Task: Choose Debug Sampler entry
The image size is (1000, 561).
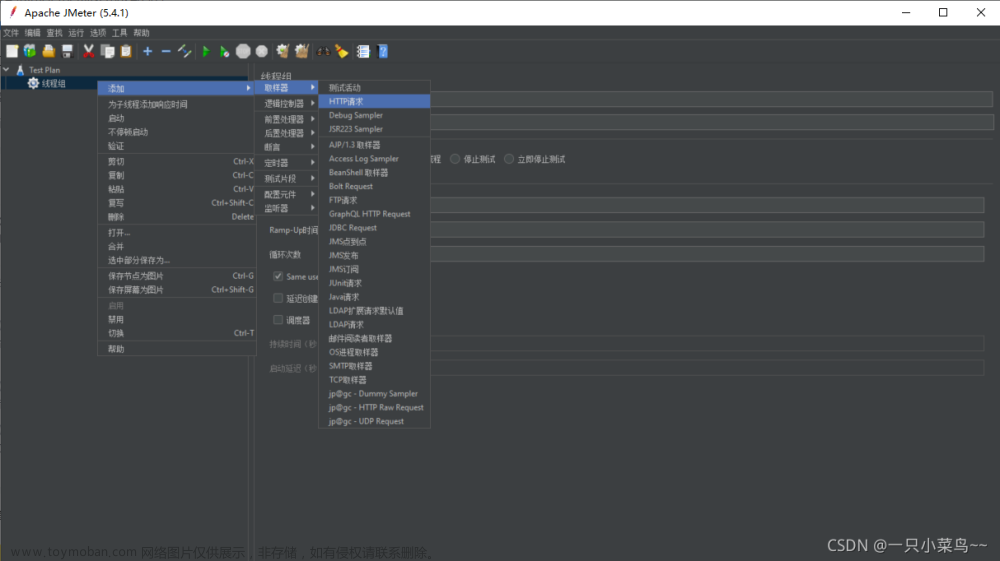Action: tap(374, 115)
